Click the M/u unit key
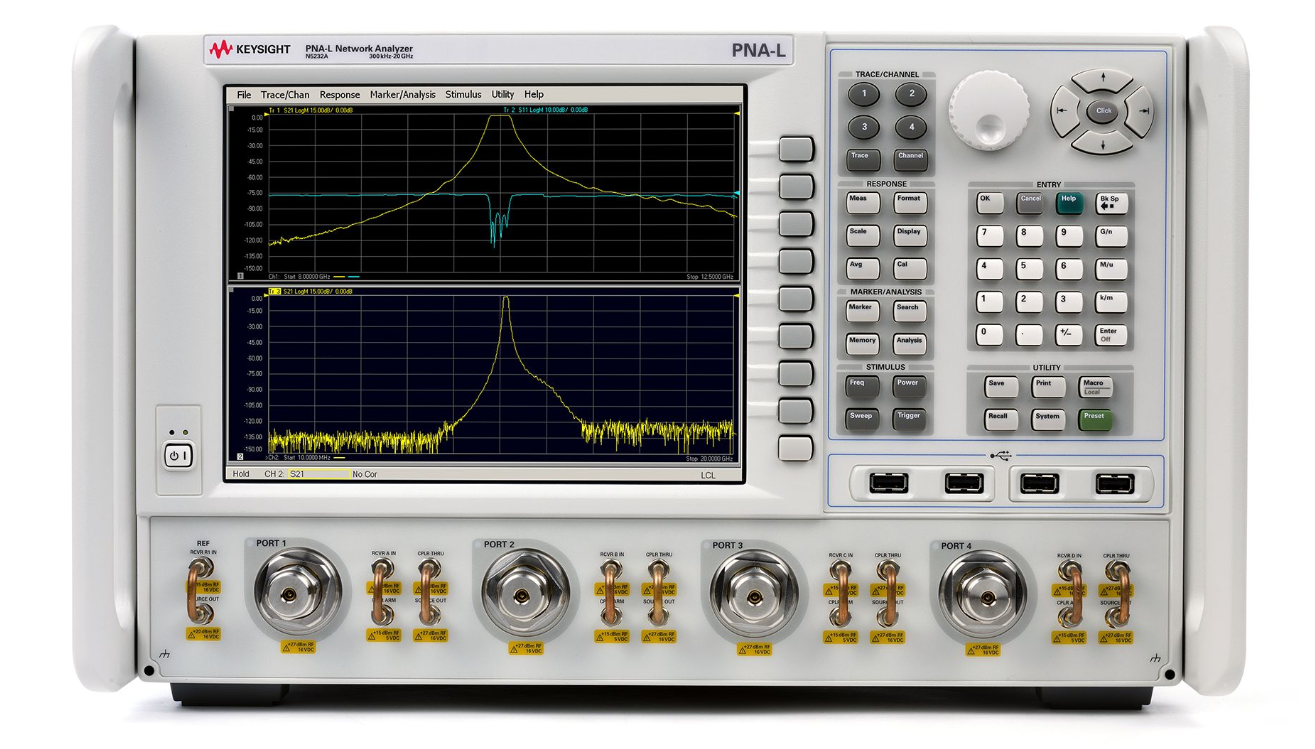Screen dimensions: 1315x749 tap(1111, 269)
